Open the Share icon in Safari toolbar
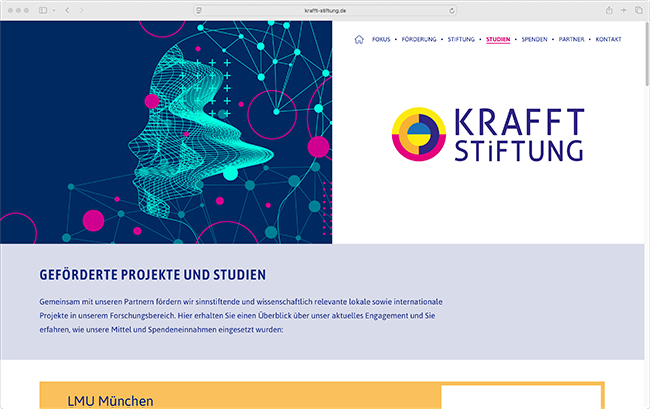The image size is (650, 409). tap(609, 10)
